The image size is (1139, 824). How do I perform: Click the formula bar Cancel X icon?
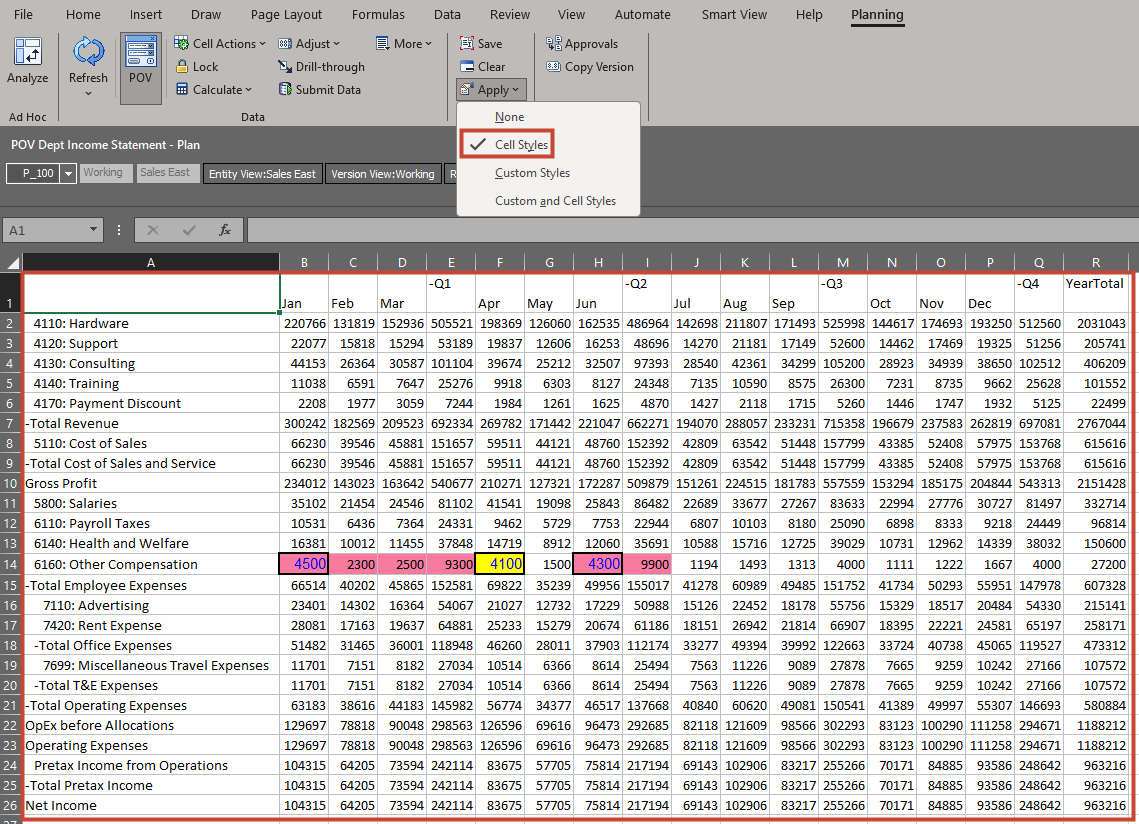click(153, 230)
